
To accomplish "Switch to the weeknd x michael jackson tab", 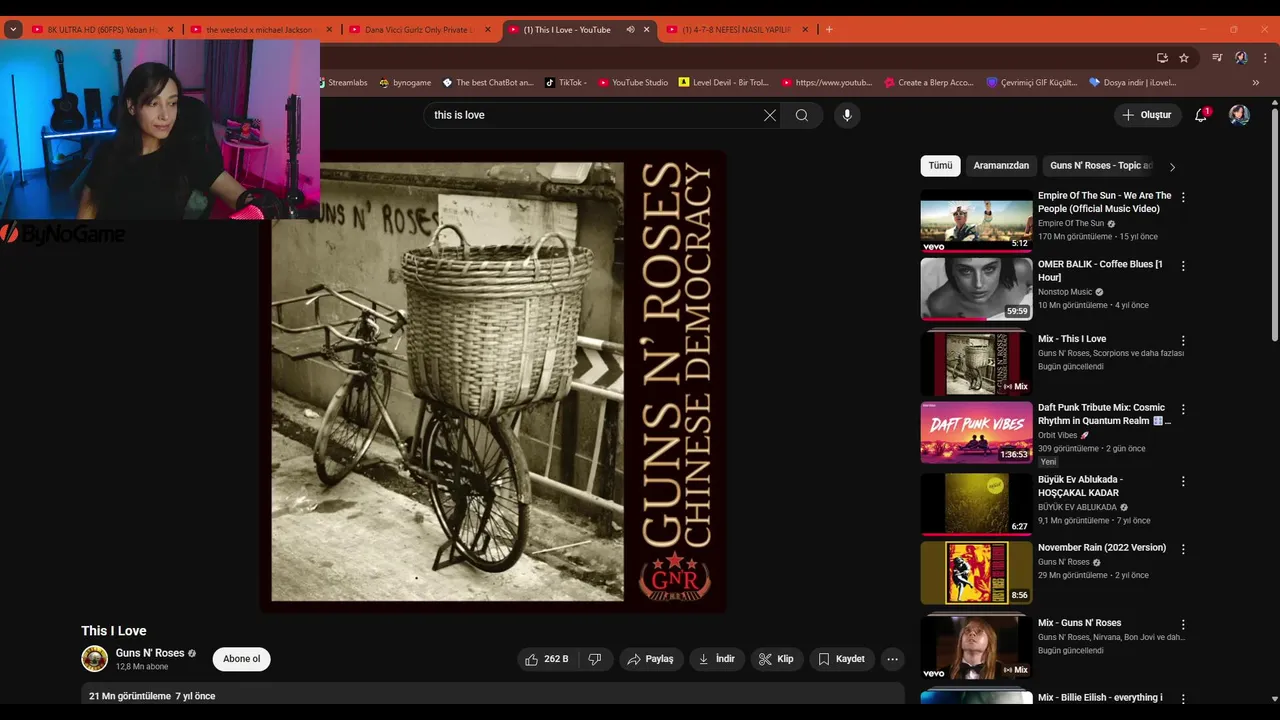I will (259, 29).
